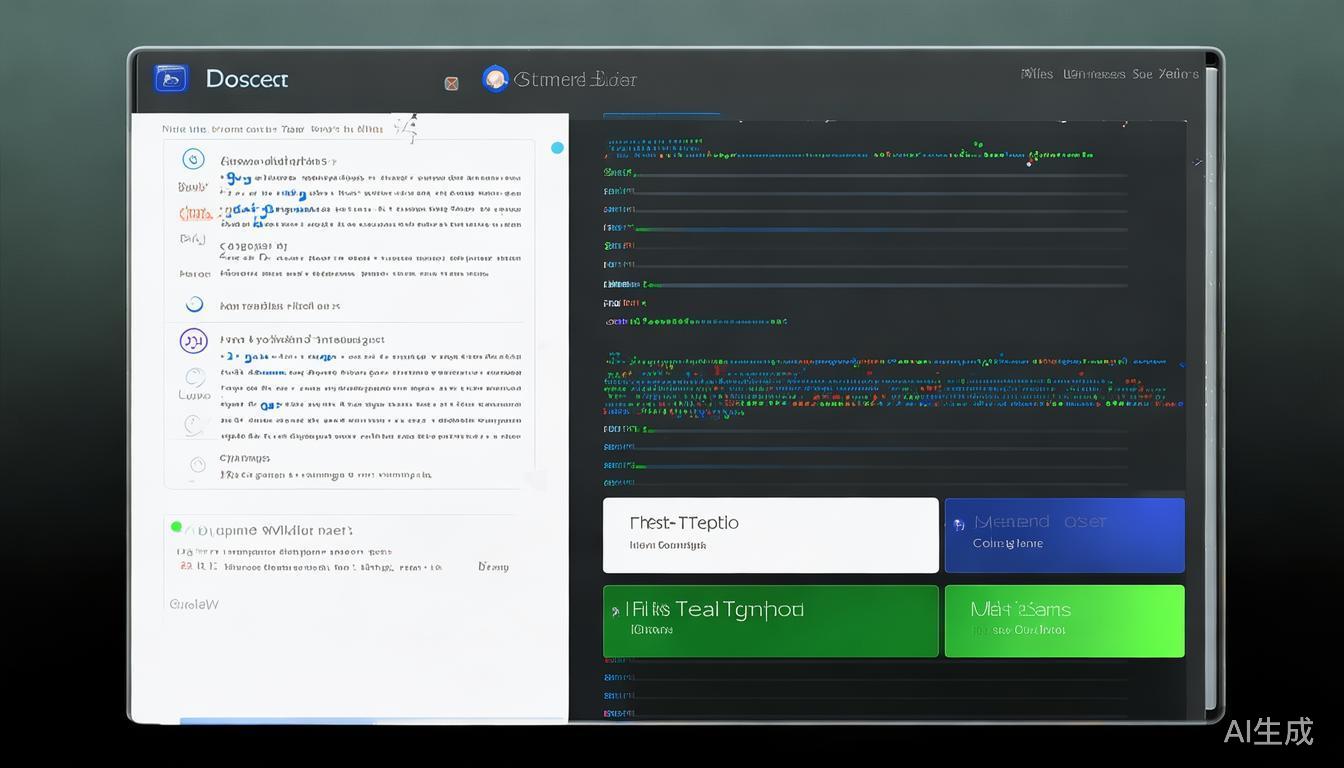Click the teal circle icon atop the first list
This screenshot has width=1344, height=768.
193,160
